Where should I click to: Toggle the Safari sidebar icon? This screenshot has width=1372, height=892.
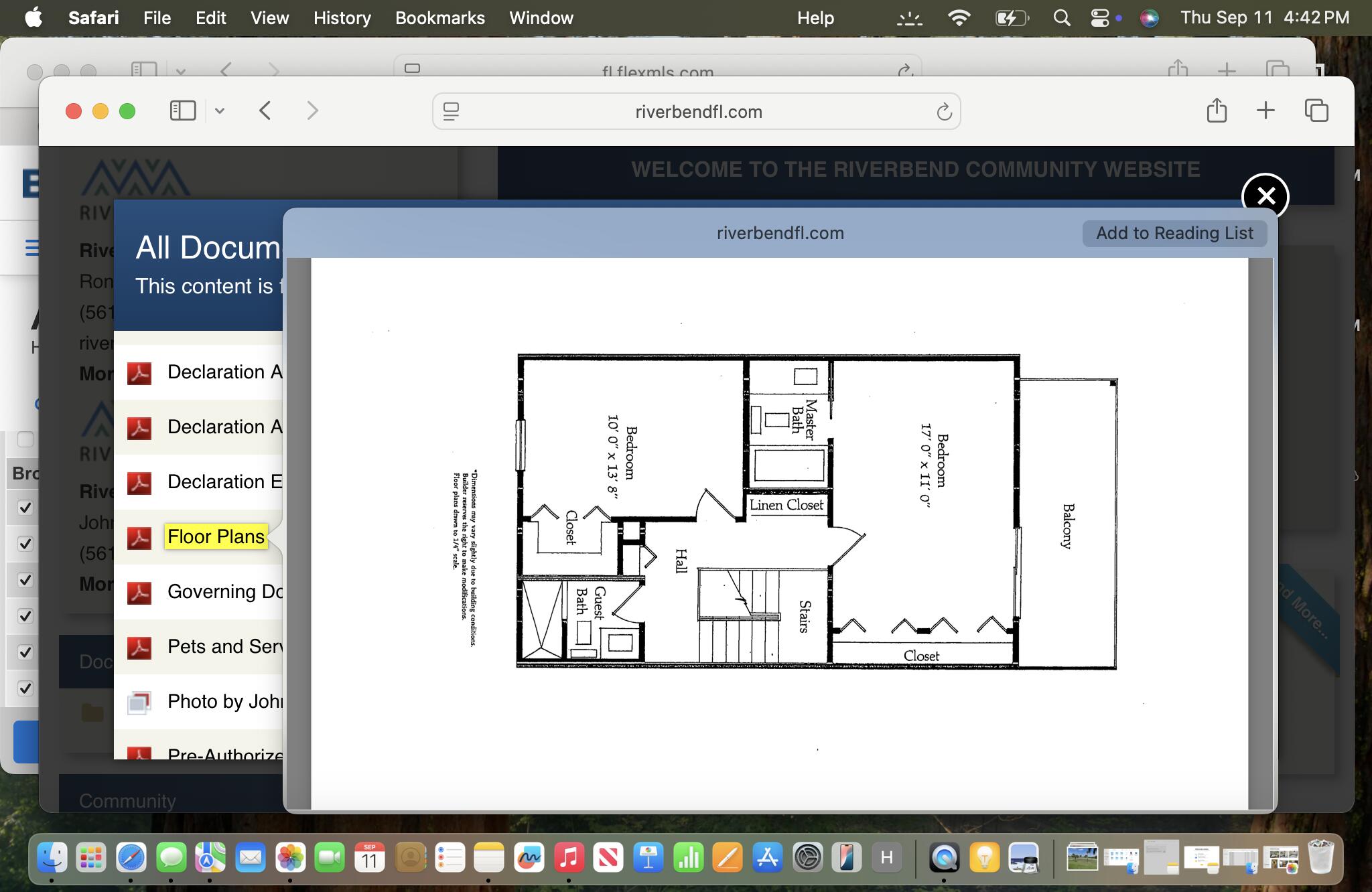[182, 111]
